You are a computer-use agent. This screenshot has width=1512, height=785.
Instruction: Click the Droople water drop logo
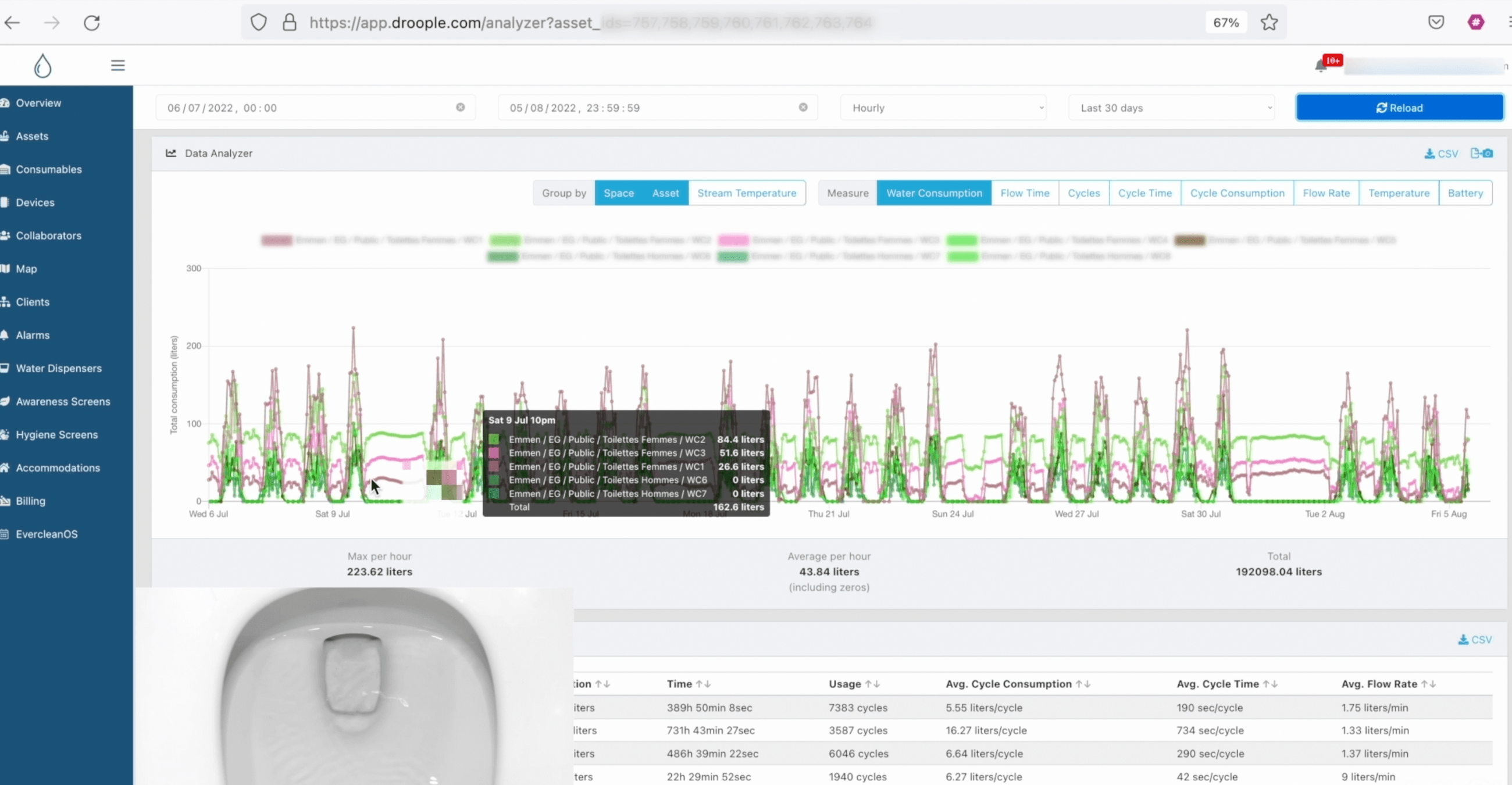[x=42, y=65]
